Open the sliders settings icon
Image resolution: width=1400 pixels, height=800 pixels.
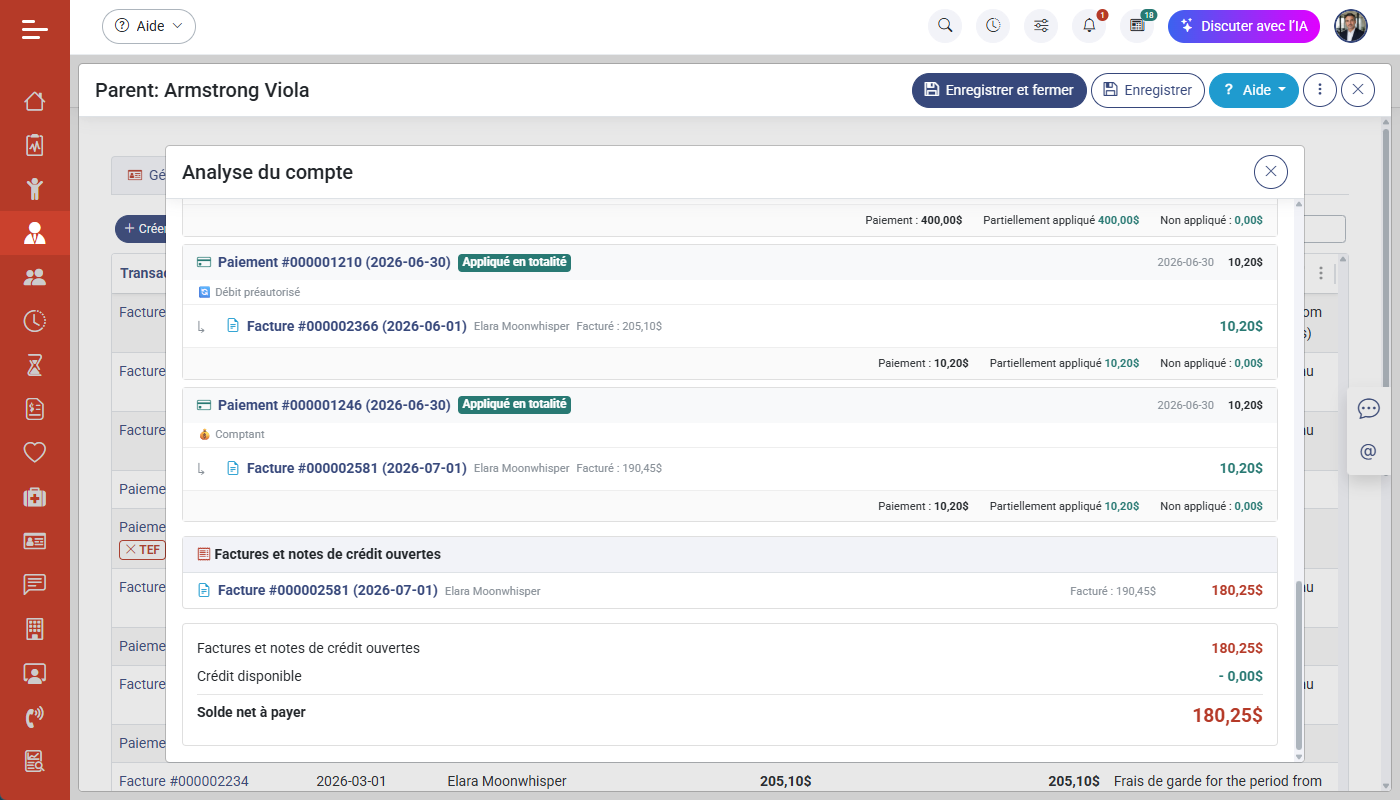coord(1041,26)
